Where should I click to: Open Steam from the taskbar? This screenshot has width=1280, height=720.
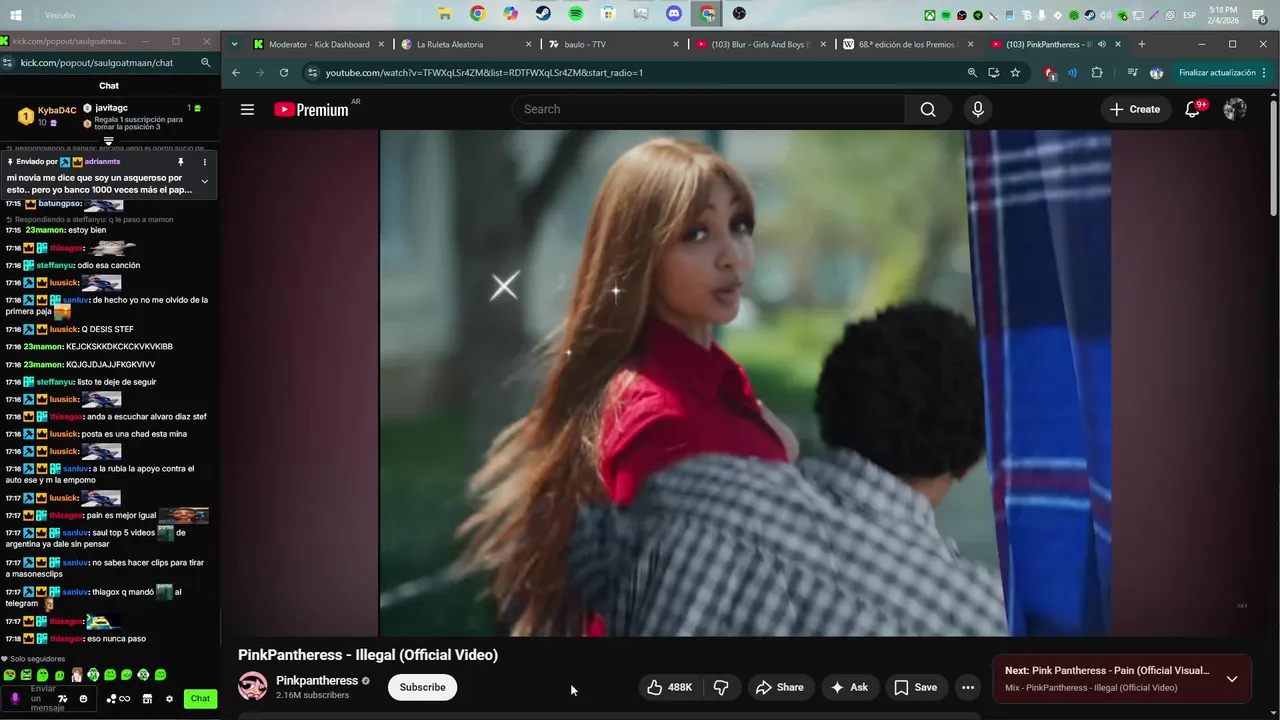tap(542, 14)
